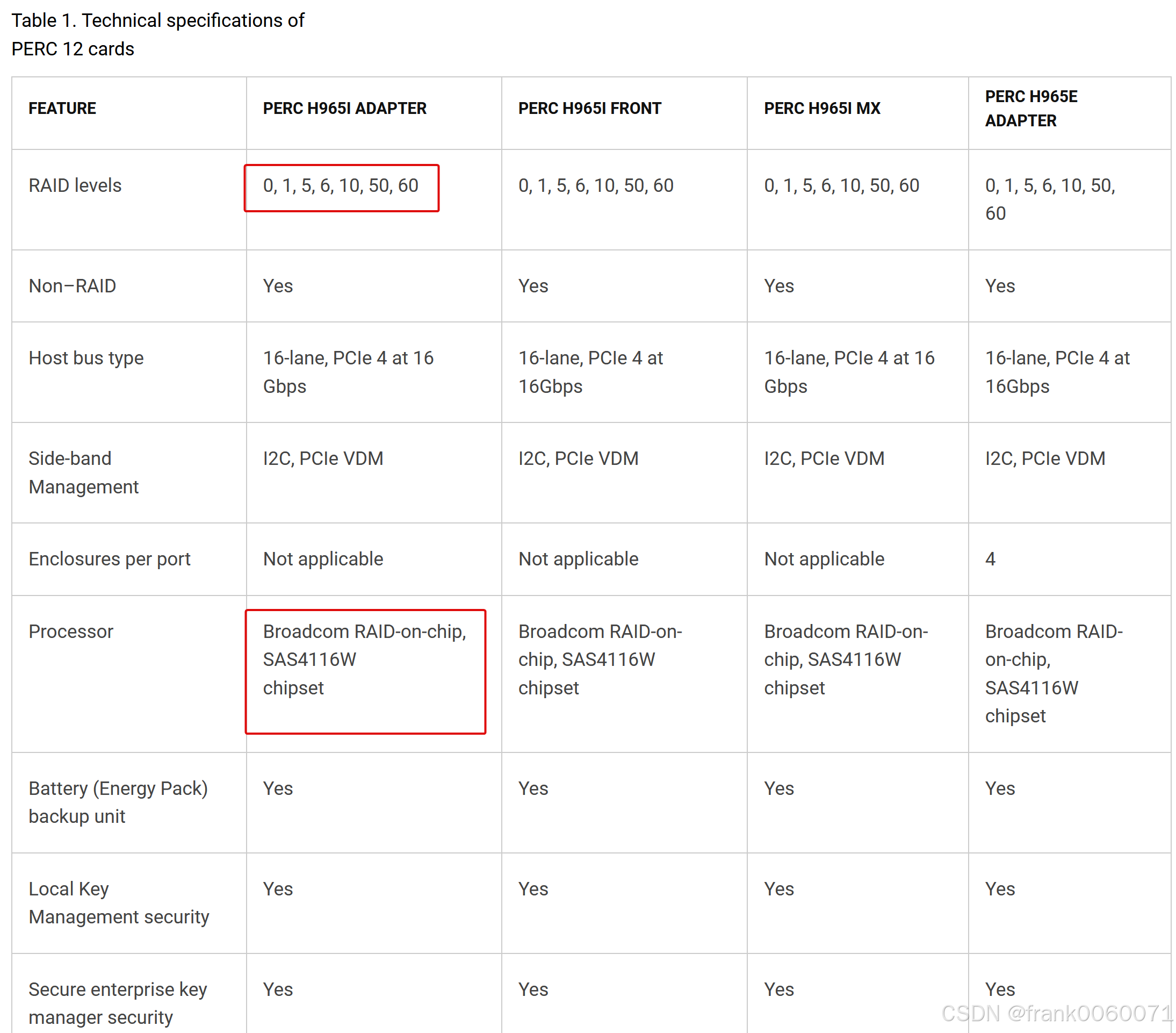This screenshot has height=1033, width=1176.
Task: Click the Non-RAID row label
Action: pyautogui.click(x=73, y=286)
